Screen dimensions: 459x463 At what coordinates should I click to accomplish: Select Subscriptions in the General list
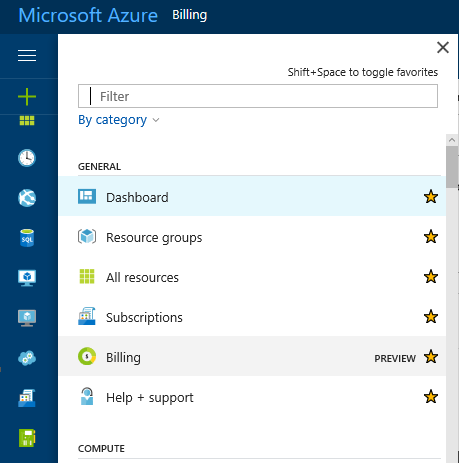pos(252,317)
